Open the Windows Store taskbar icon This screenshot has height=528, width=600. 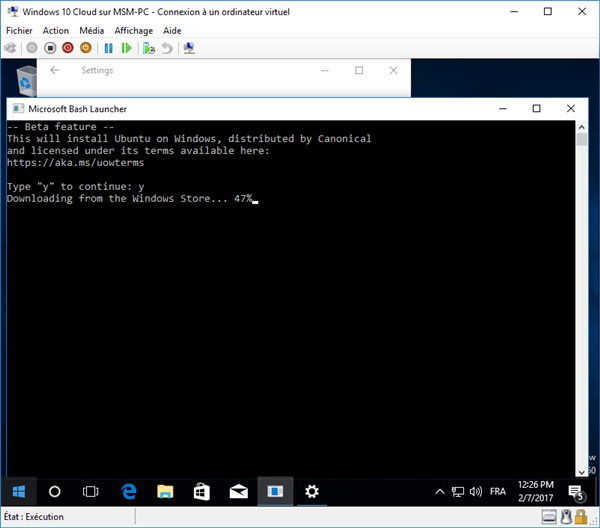(x=201, y=491)
